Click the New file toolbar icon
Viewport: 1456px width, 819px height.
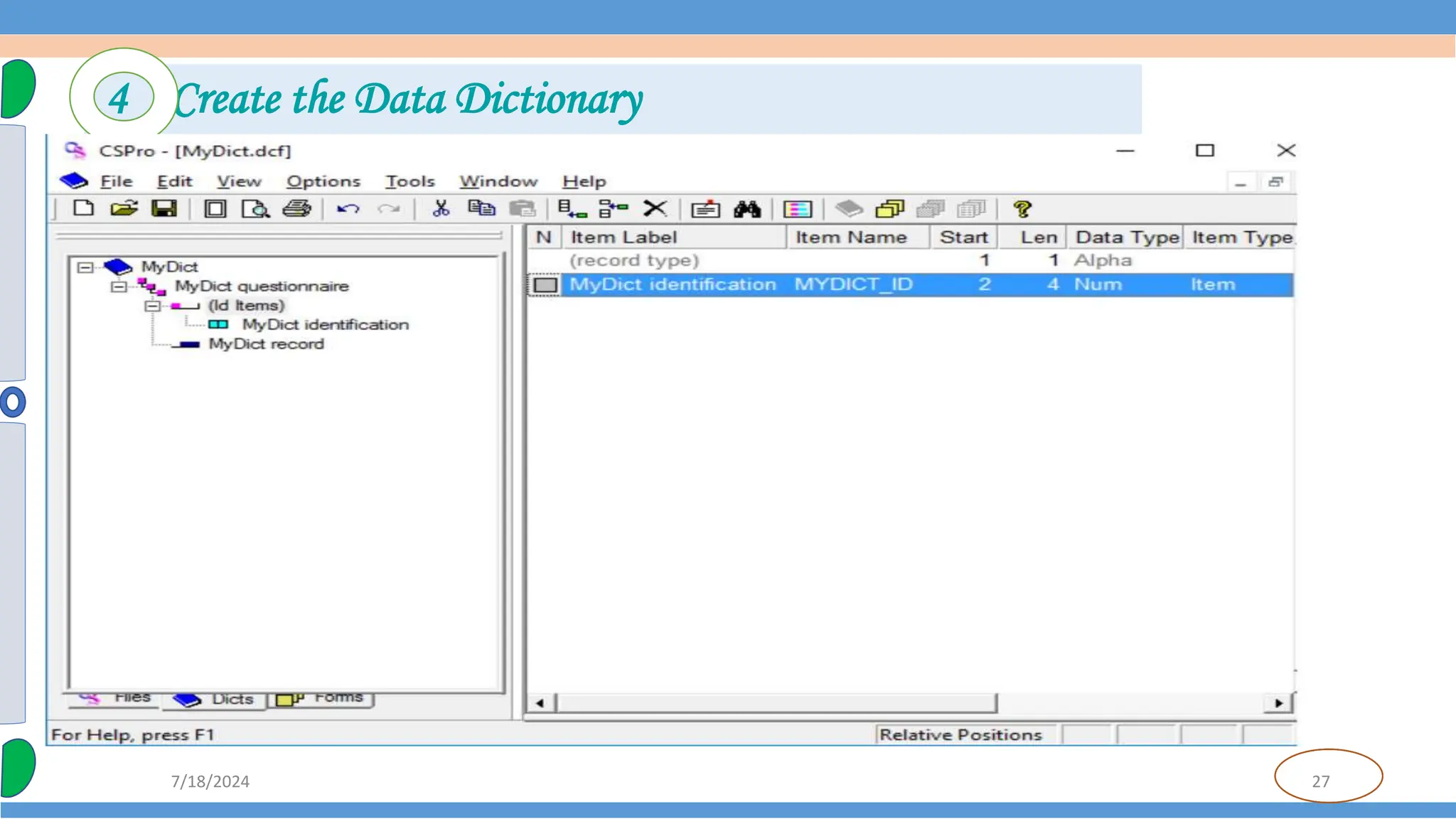84,208
